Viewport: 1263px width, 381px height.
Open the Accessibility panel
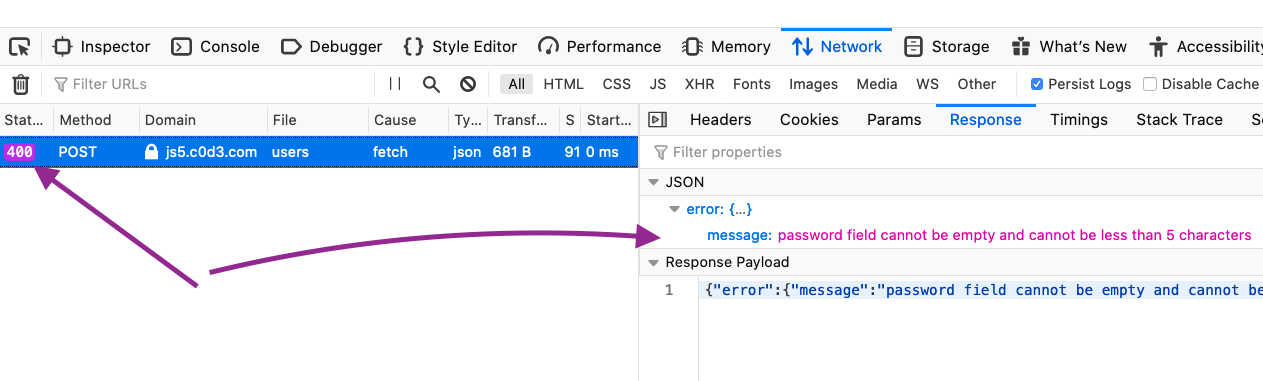click(1206, 46)
